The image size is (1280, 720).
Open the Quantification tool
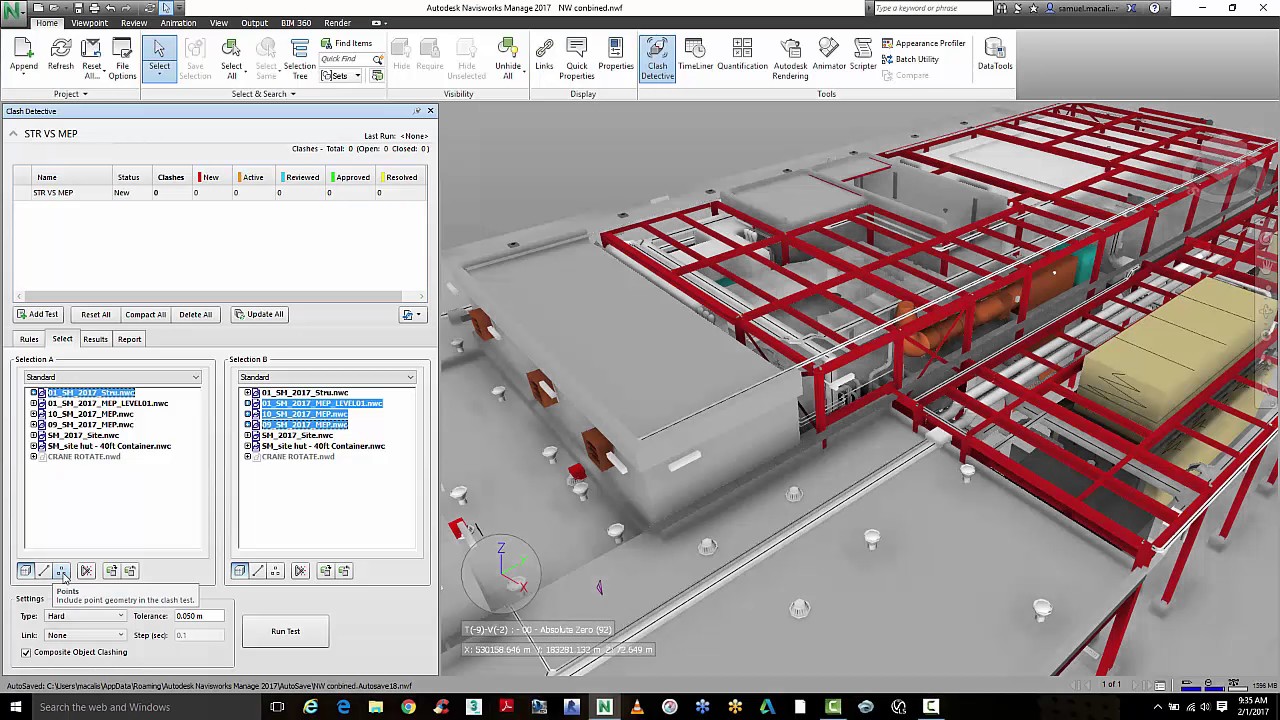[742, 56]
